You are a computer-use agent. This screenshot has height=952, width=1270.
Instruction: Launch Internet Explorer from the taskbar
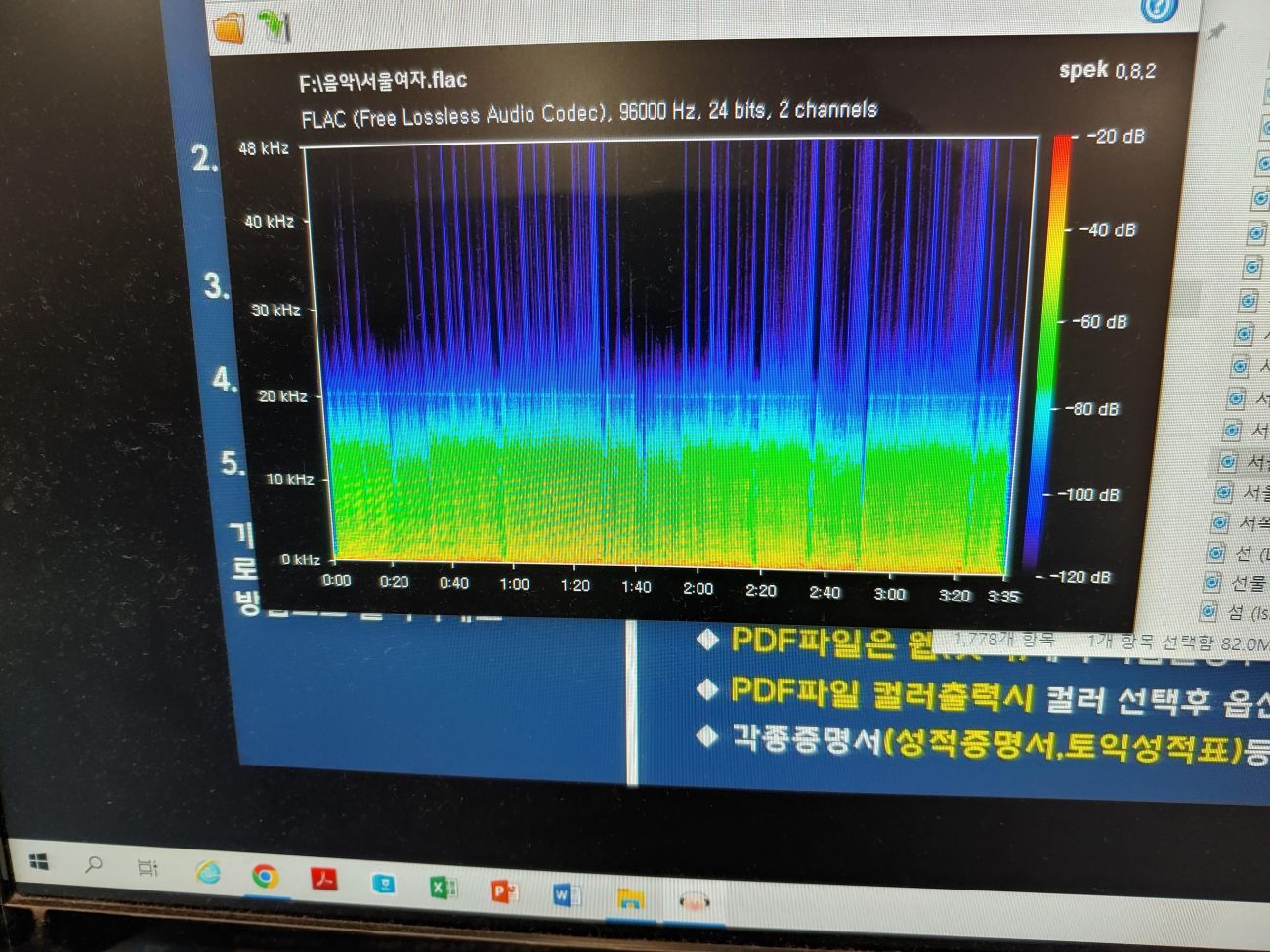(207, 872)
